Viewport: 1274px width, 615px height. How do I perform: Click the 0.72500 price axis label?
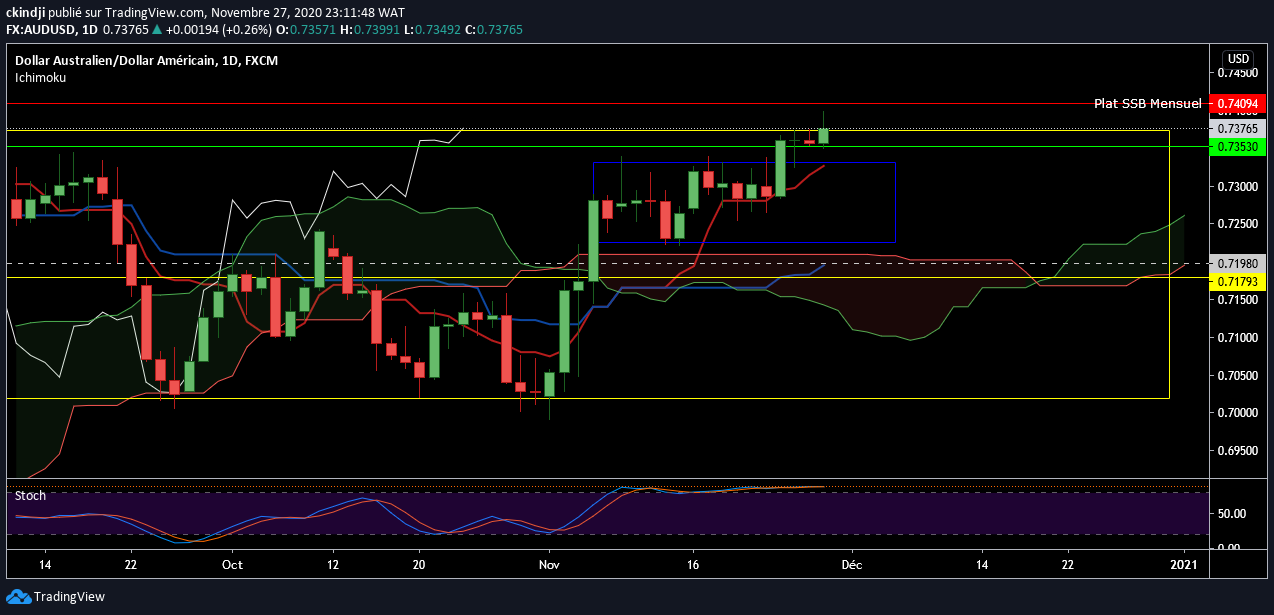[1237, 223]
